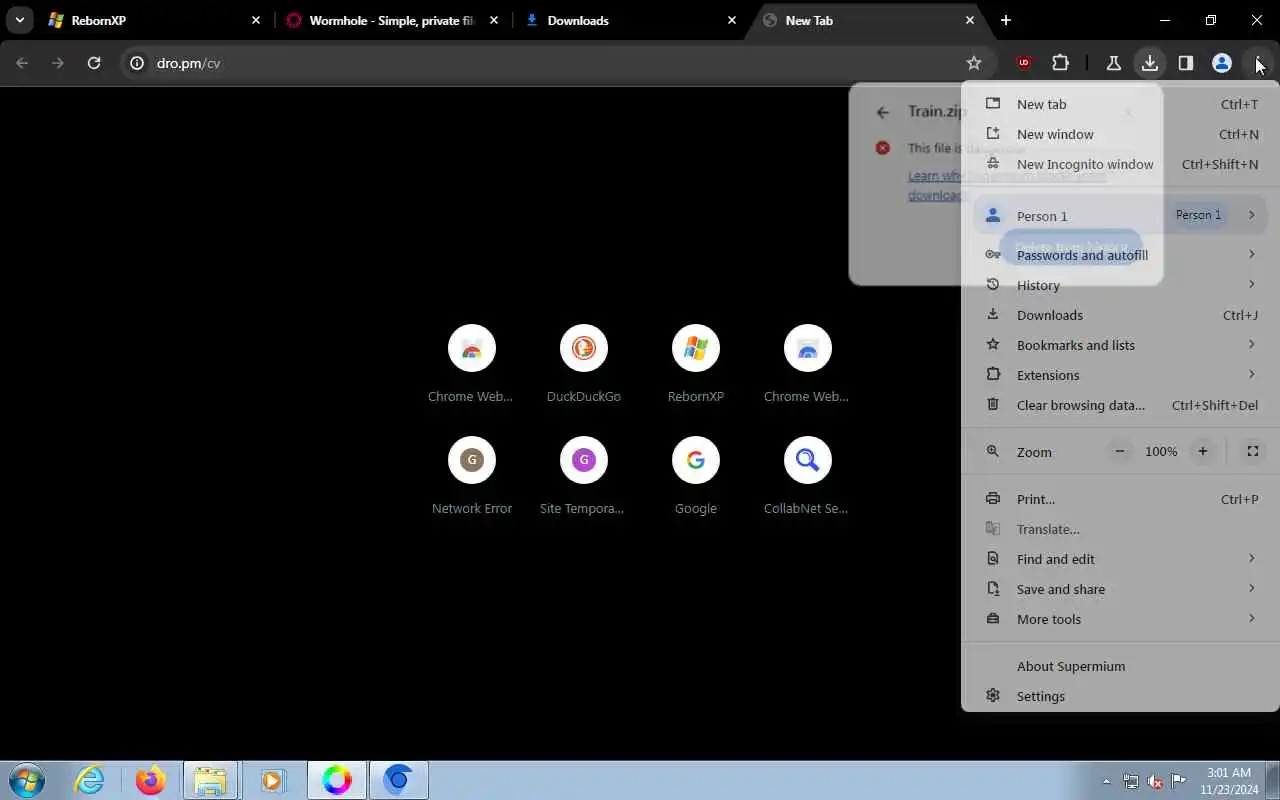
Task: Go back to previous page
Action: point(22,63)
